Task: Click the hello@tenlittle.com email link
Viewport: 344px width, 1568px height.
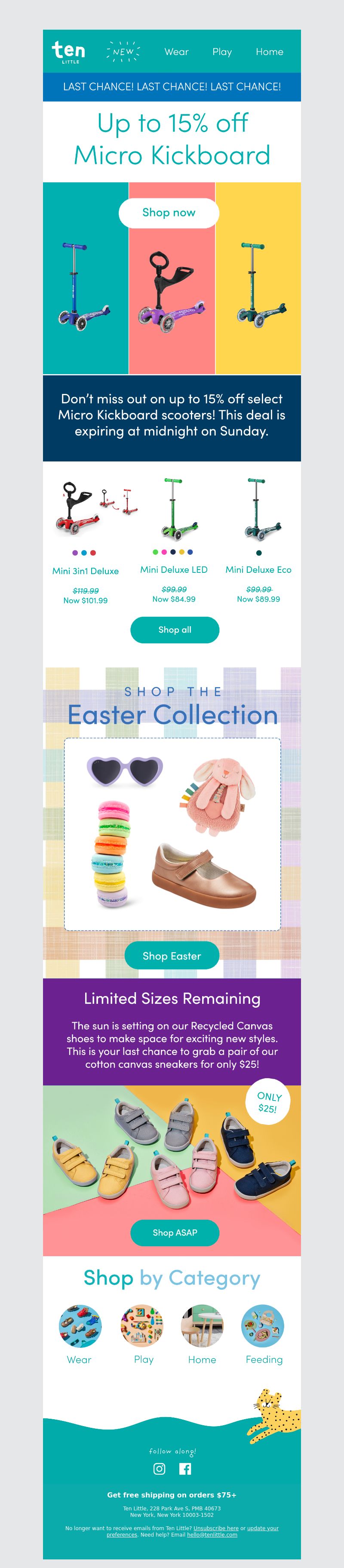Action: click(212, 1534)
